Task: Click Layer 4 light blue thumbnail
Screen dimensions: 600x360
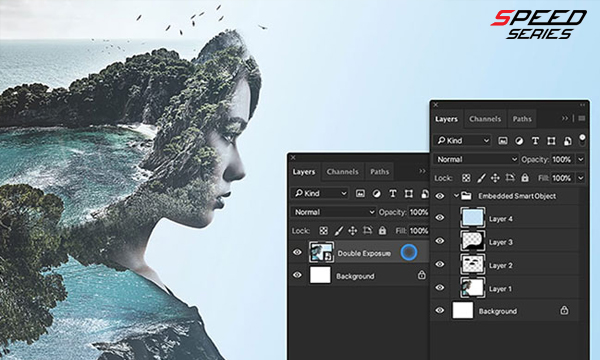Action: tap(473, 218)
